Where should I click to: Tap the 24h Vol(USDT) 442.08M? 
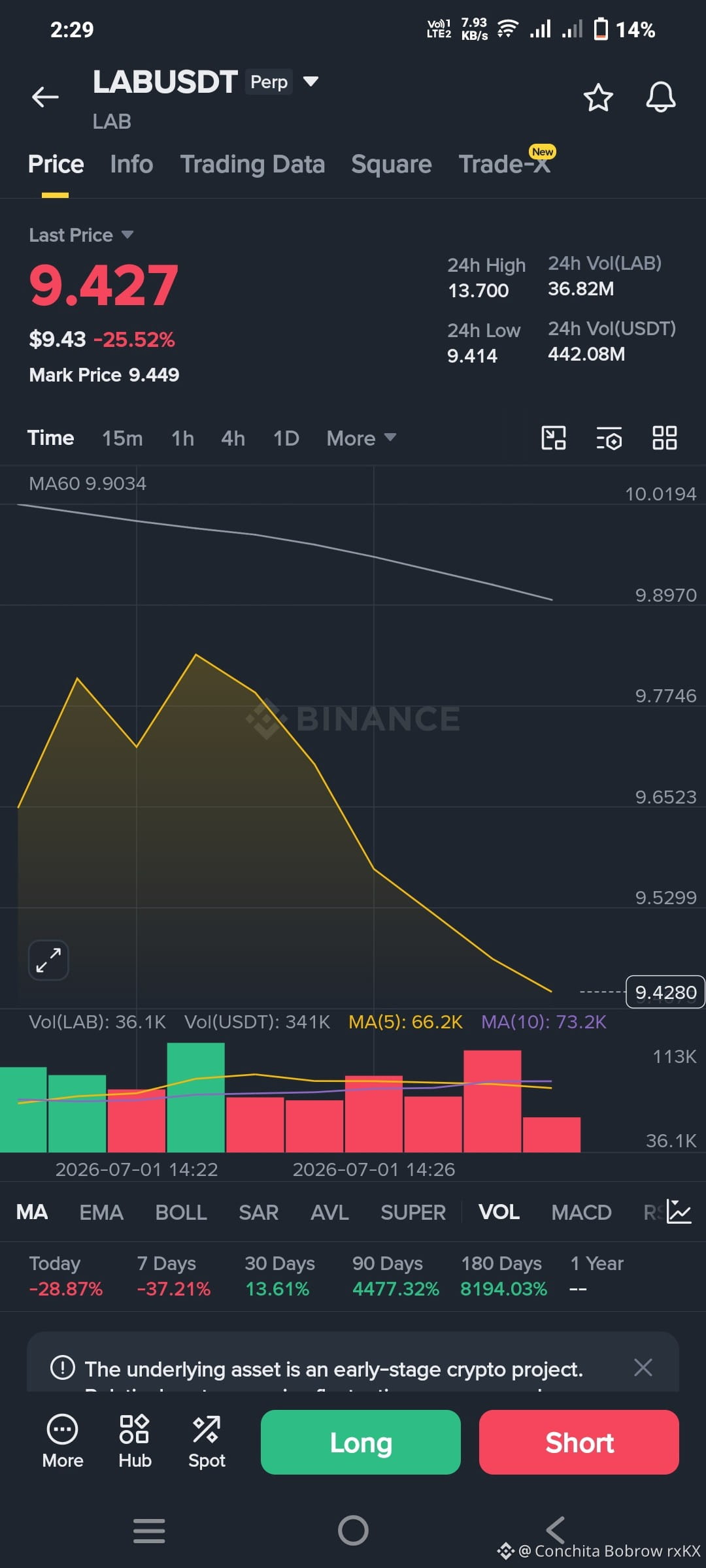(586, 354)
